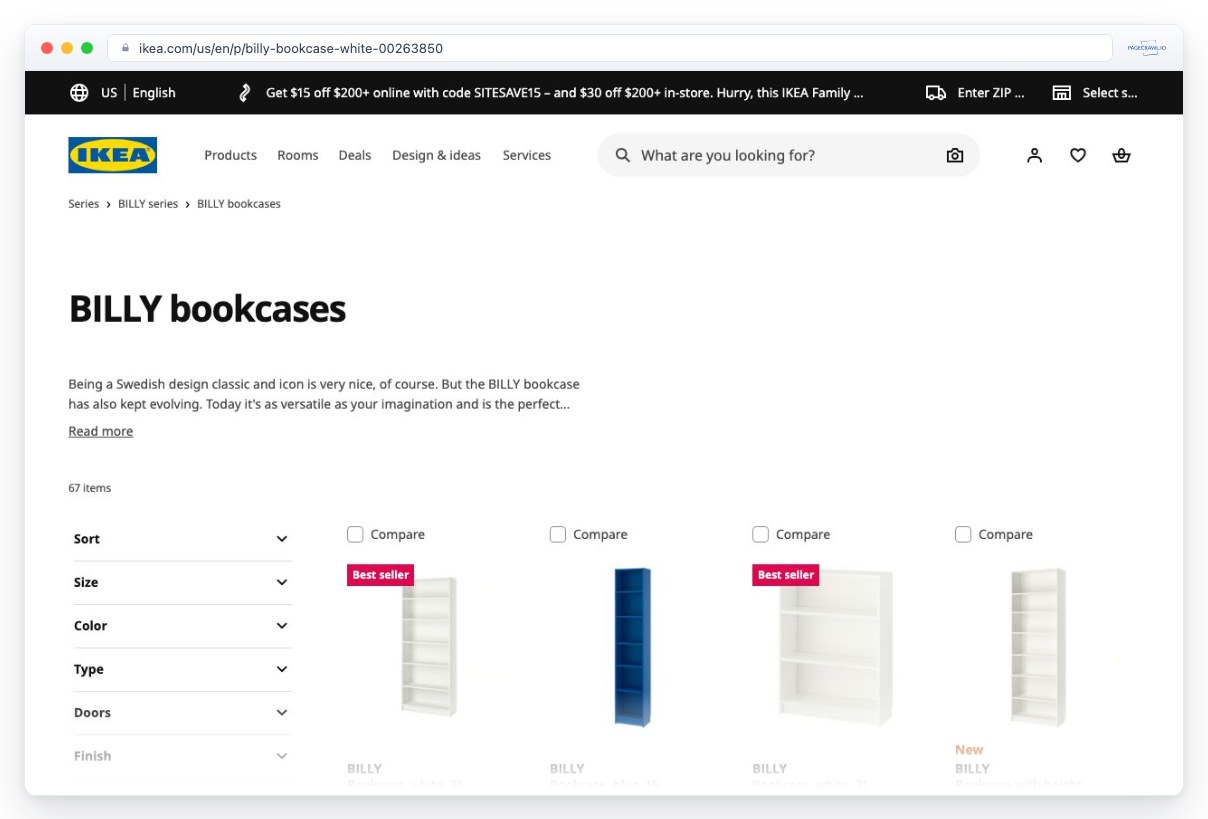Expand the Type filter
Viewport: 1208px width, 819px height.
coord(182,669)
